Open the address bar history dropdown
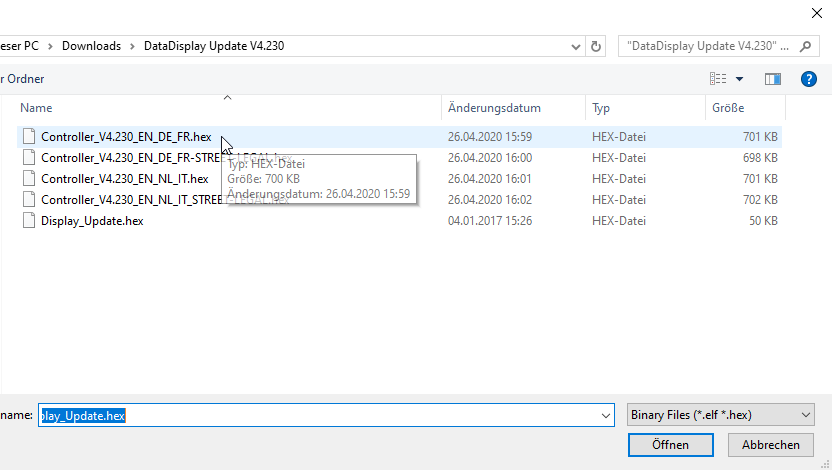This screenshot has height=470, width=832. pos(575,46)
